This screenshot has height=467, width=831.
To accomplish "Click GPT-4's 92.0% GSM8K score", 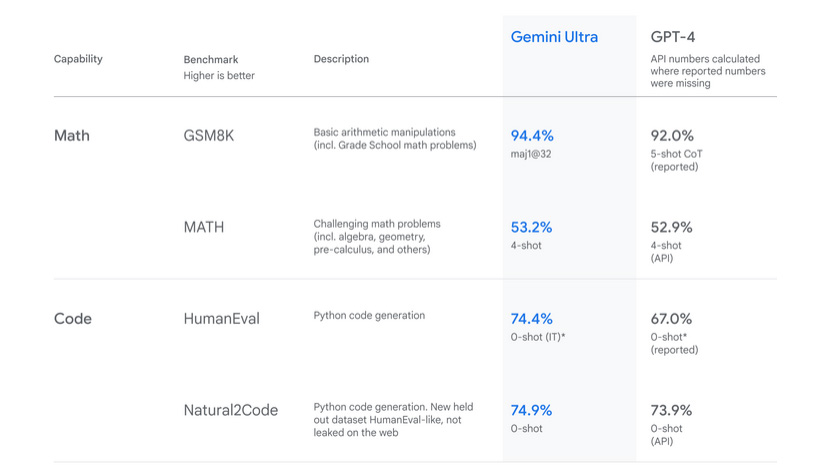I will point(672,135).
